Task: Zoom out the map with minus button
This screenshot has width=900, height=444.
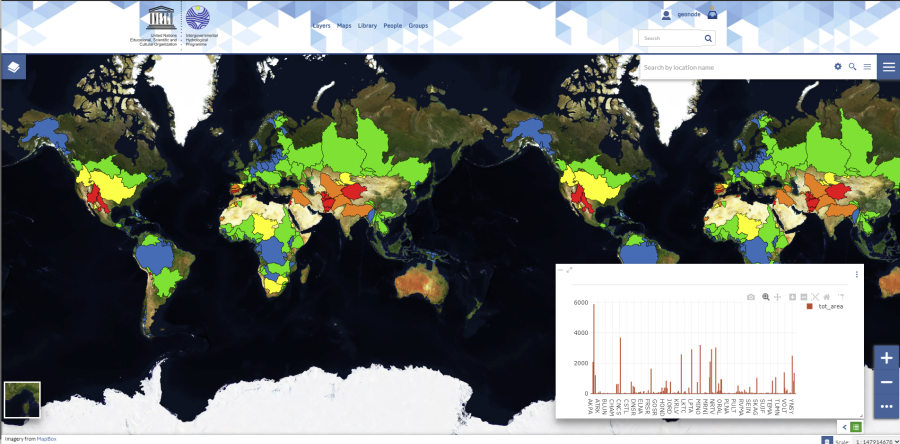Action: (886, 382)
